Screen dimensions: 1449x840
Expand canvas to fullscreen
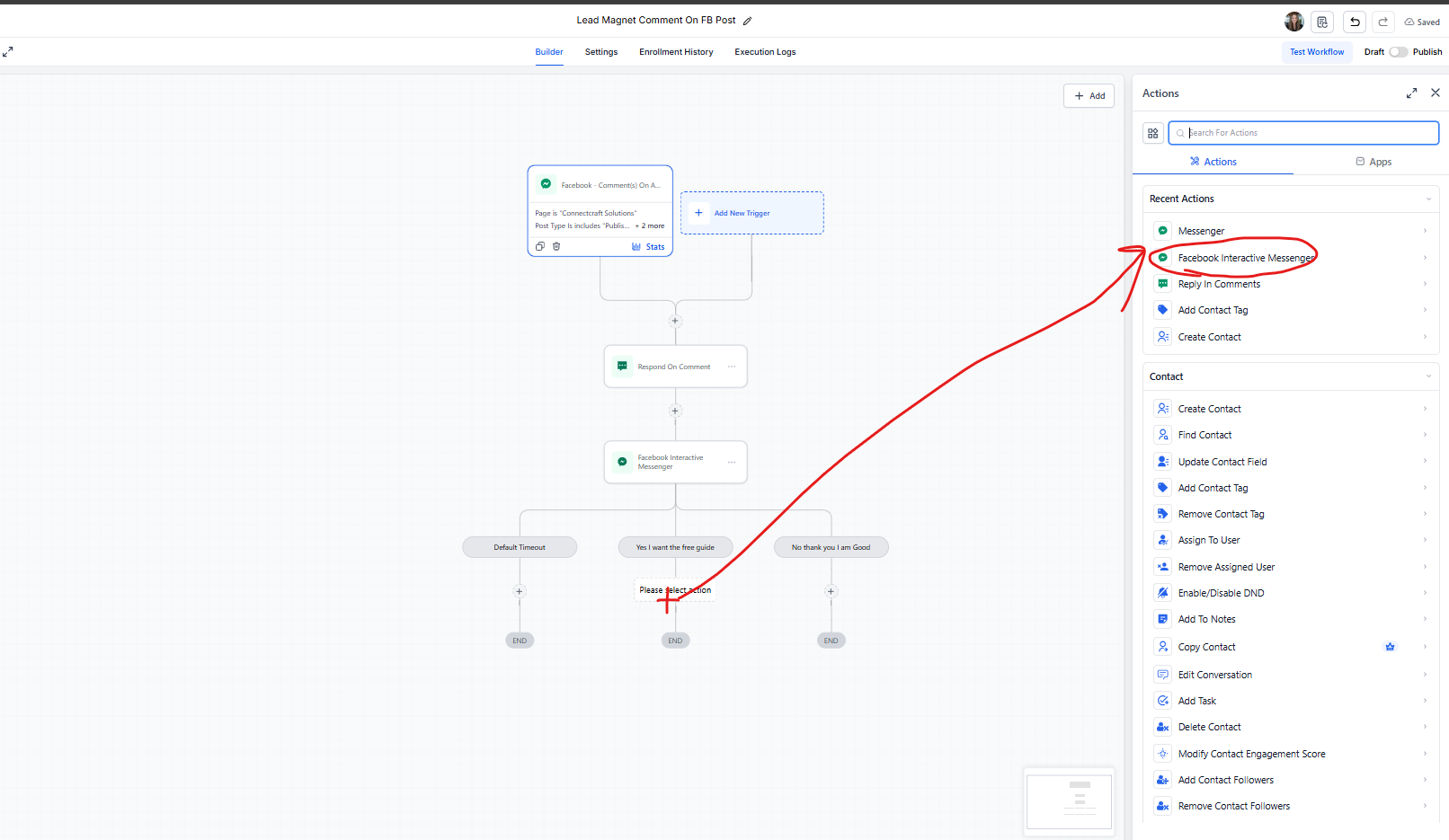(x=8, y=52)
